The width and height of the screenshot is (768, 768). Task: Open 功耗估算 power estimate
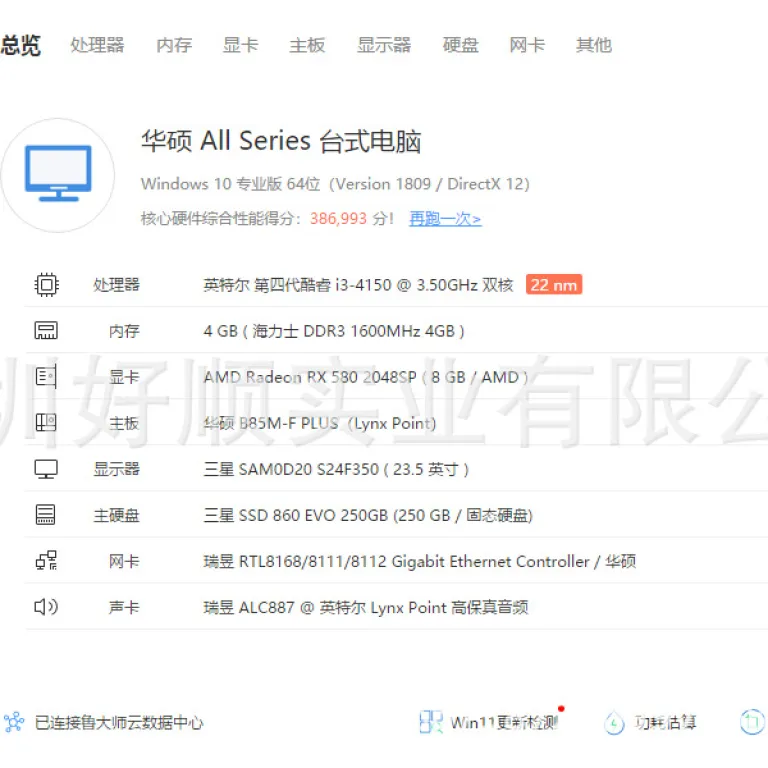click(665, 722)
